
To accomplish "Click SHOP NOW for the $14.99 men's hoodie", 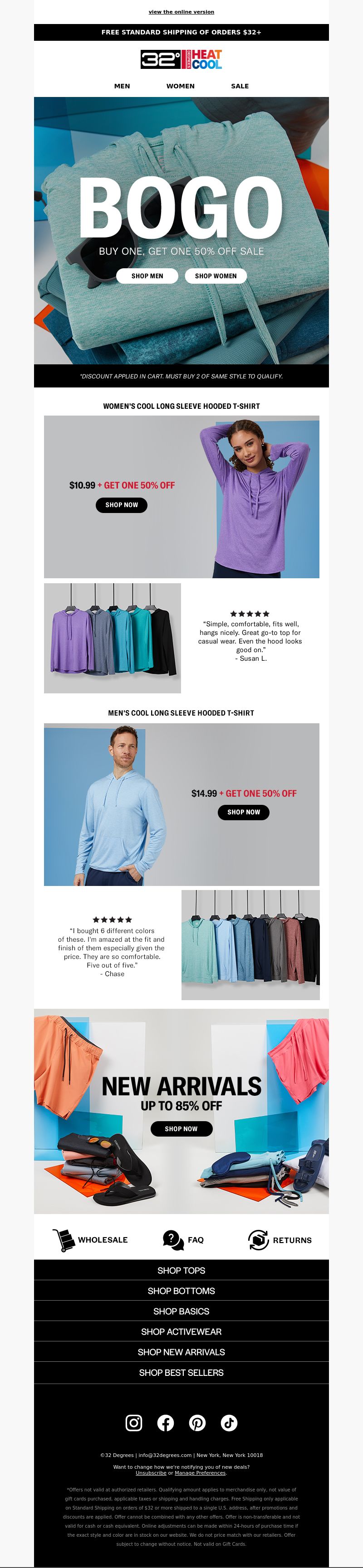I will point(244,812).
